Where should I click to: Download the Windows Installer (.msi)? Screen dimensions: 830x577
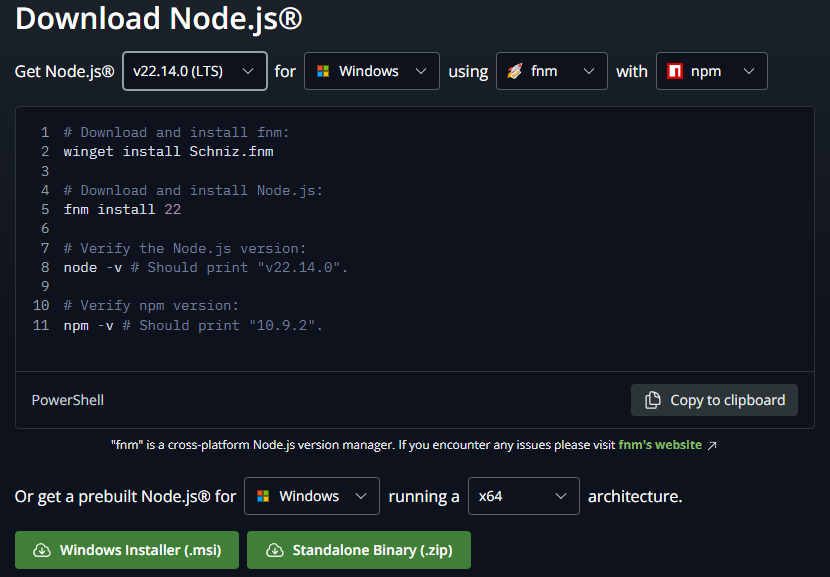point(127,550)
